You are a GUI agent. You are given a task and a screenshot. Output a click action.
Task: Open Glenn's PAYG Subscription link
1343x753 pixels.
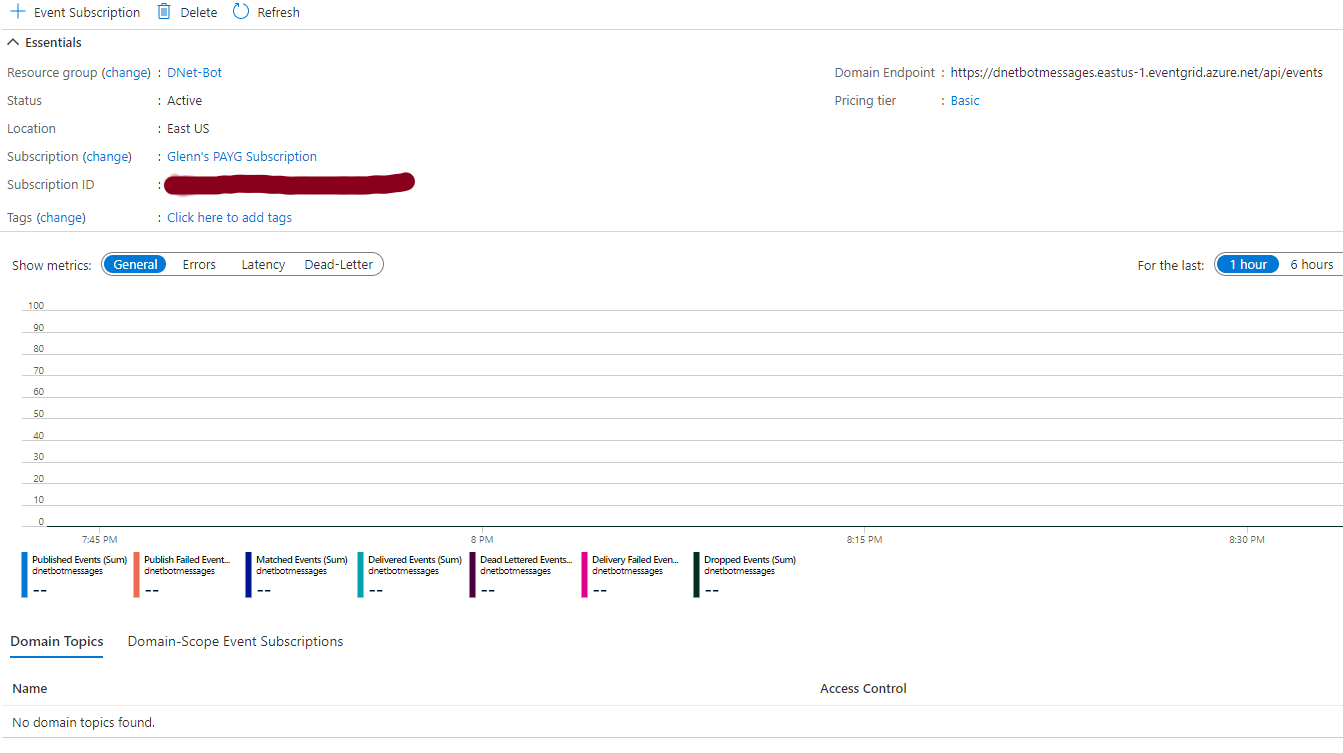tap(241, 157)
